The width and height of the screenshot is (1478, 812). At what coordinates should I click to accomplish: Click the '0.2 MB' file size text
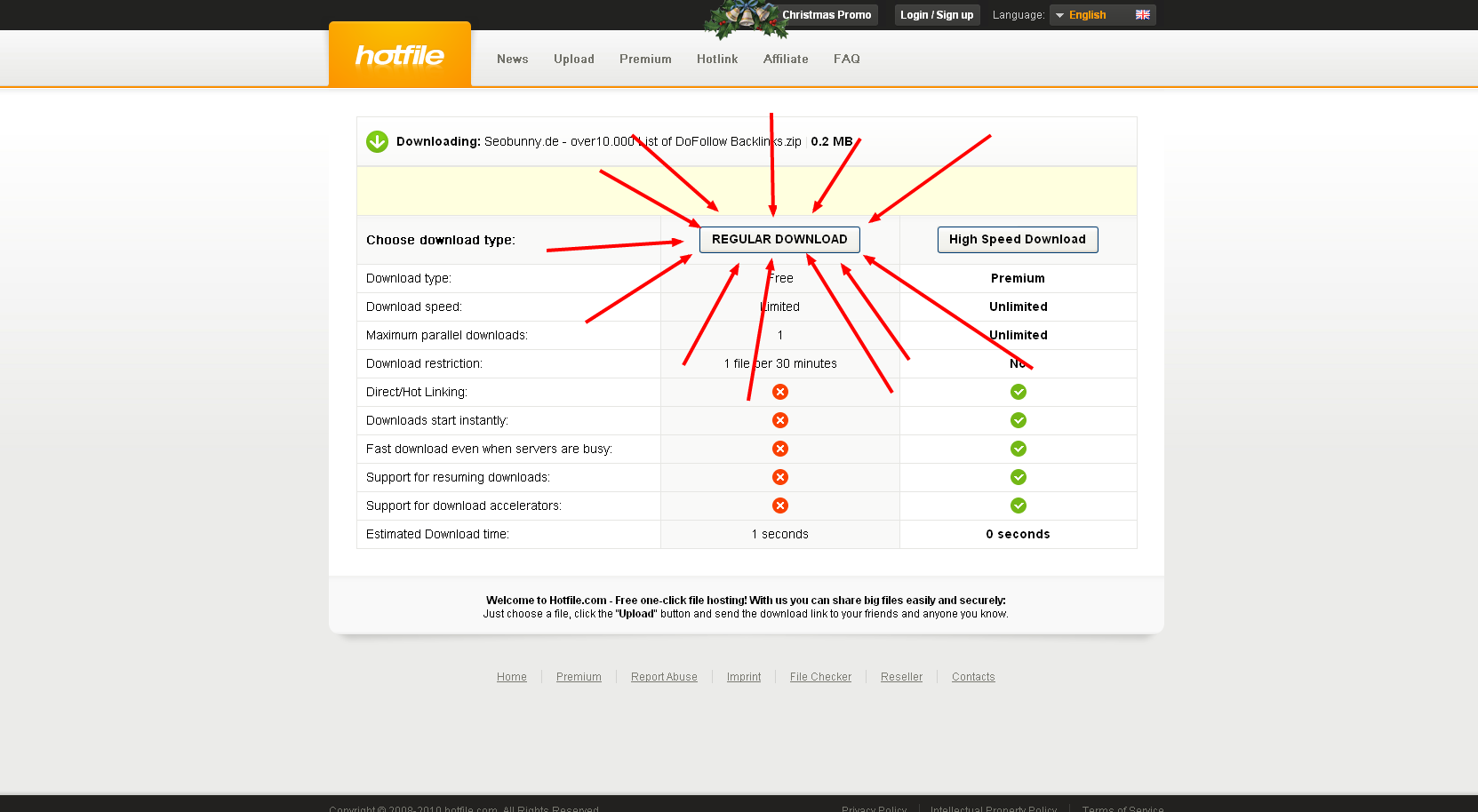coord(832,141)
